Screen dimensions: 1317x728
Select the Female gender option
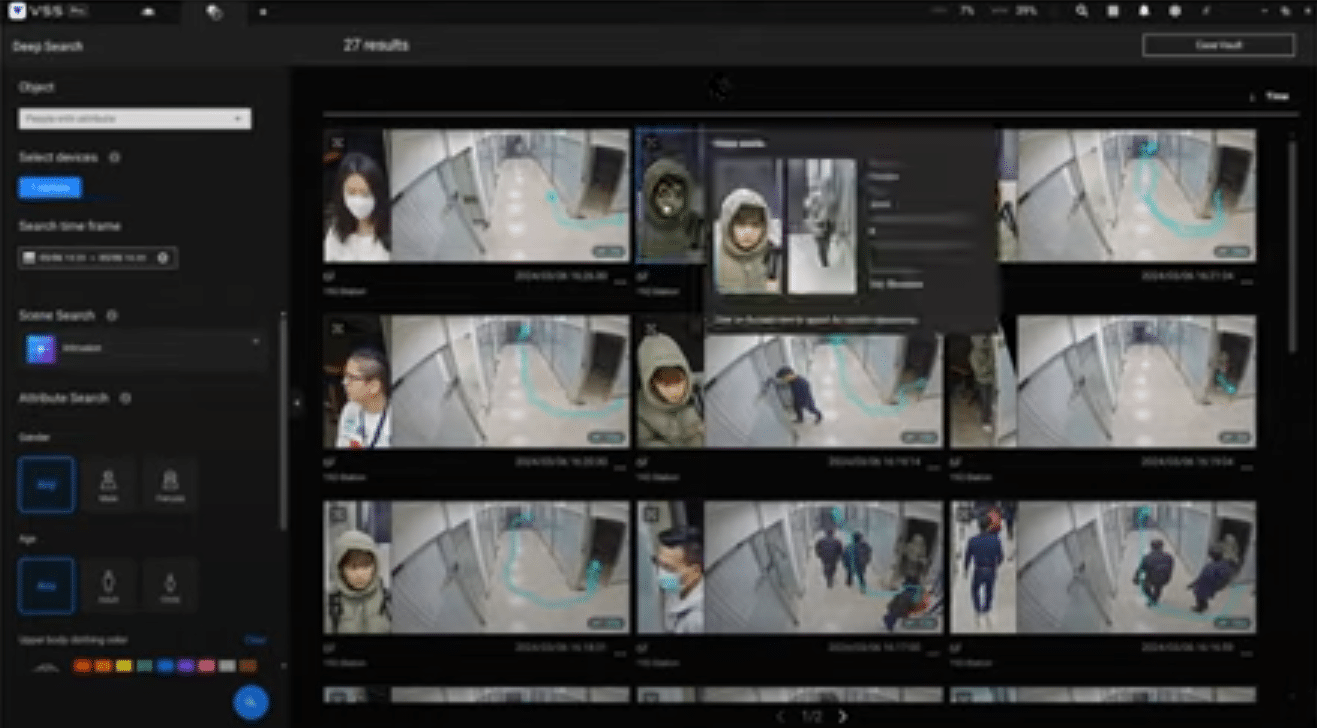coord(170,485)
